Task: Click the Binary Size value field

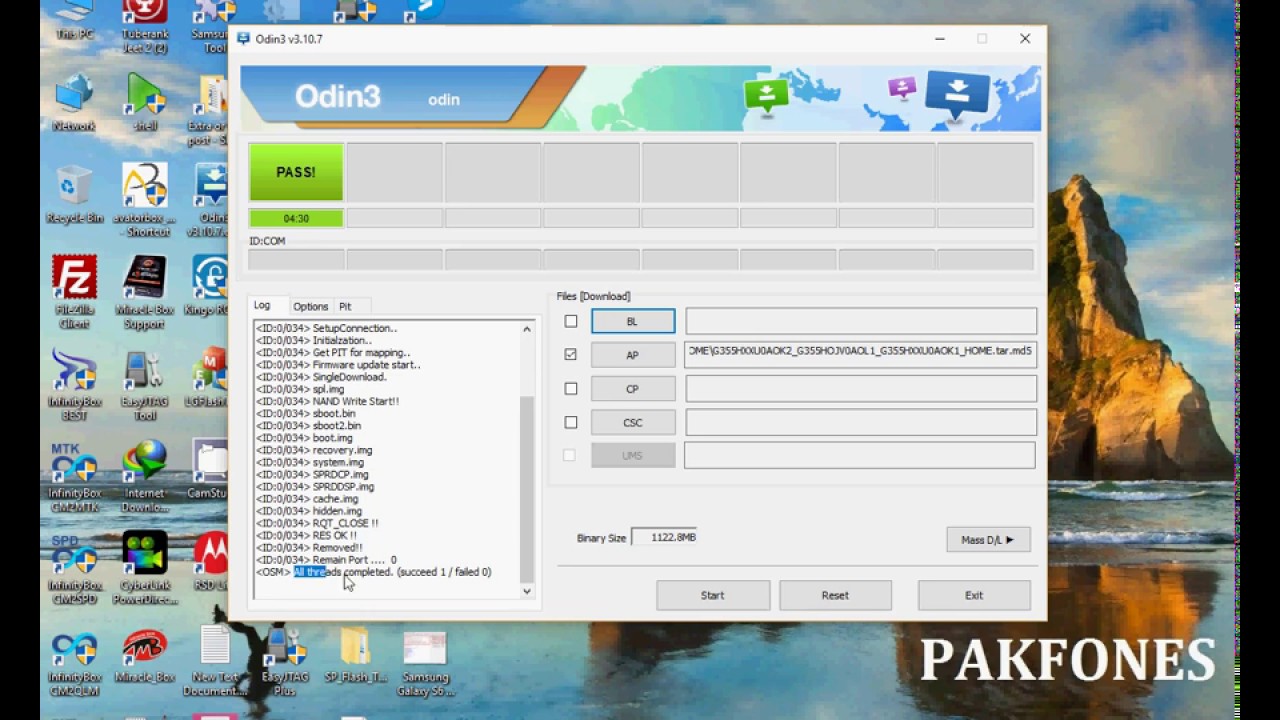Action: [664, 537]
